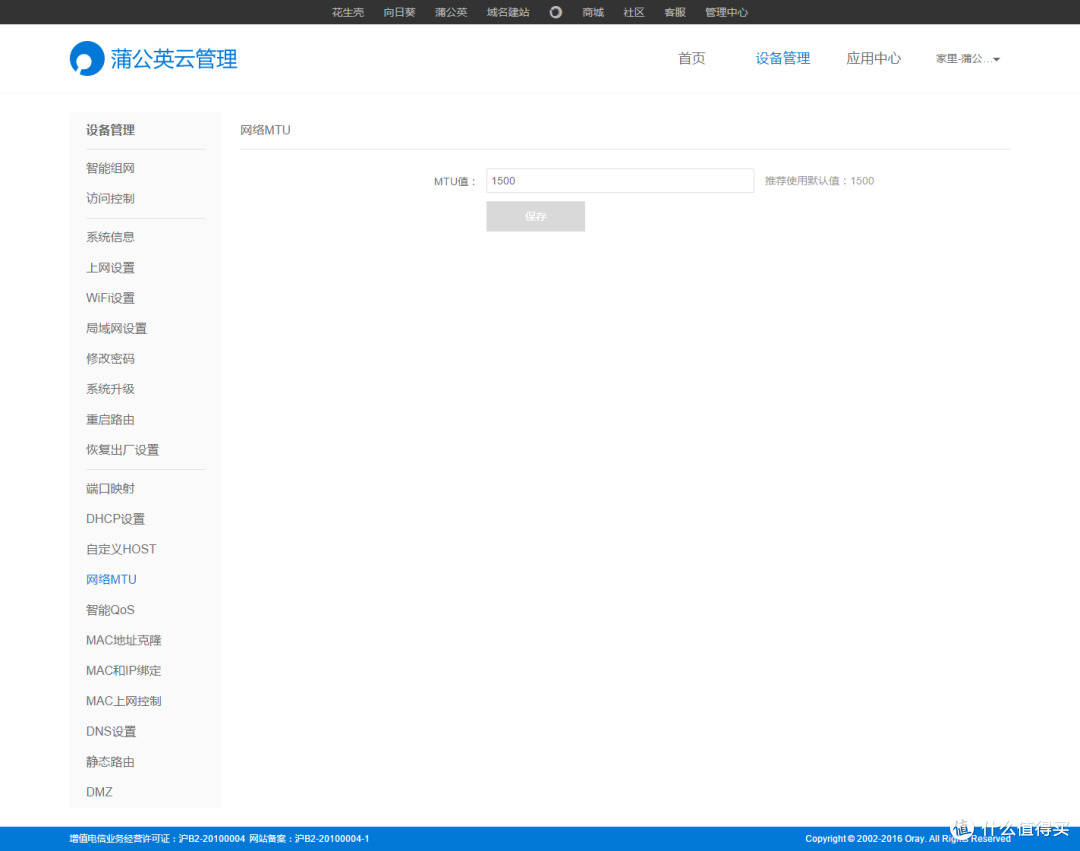Screen dimensions: 1080x851
Task: Open 访问控制 in sidebar
Action: pyautogui.click(x=110, y=198)
